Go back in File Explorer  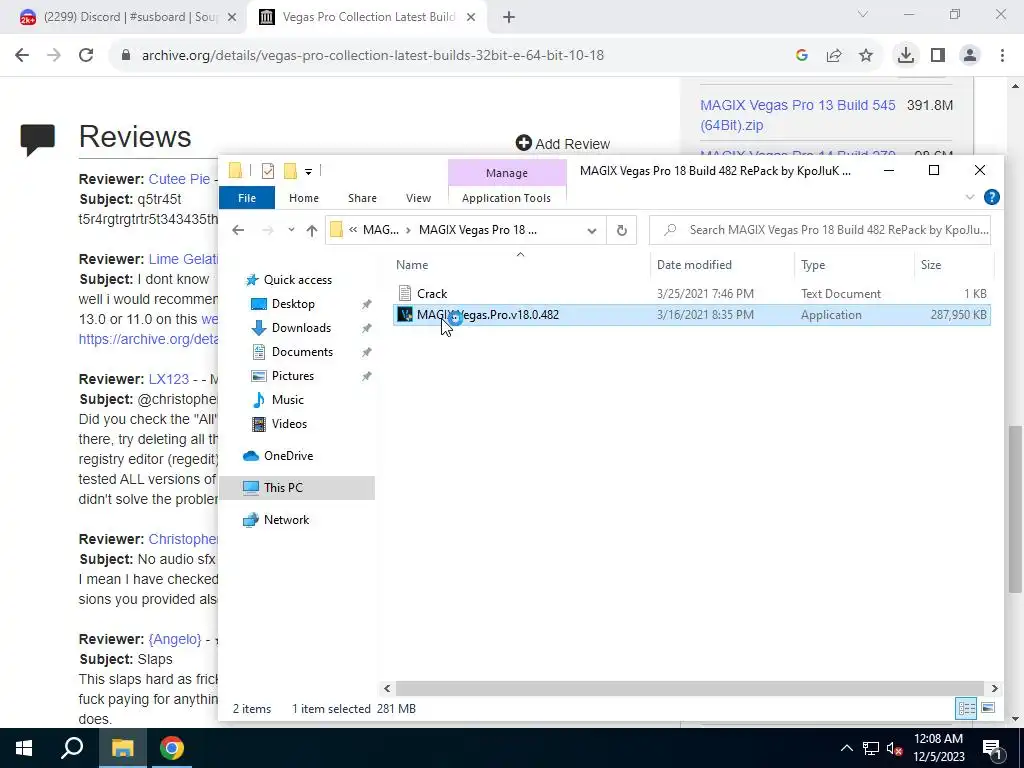click(x=238, y=230)
